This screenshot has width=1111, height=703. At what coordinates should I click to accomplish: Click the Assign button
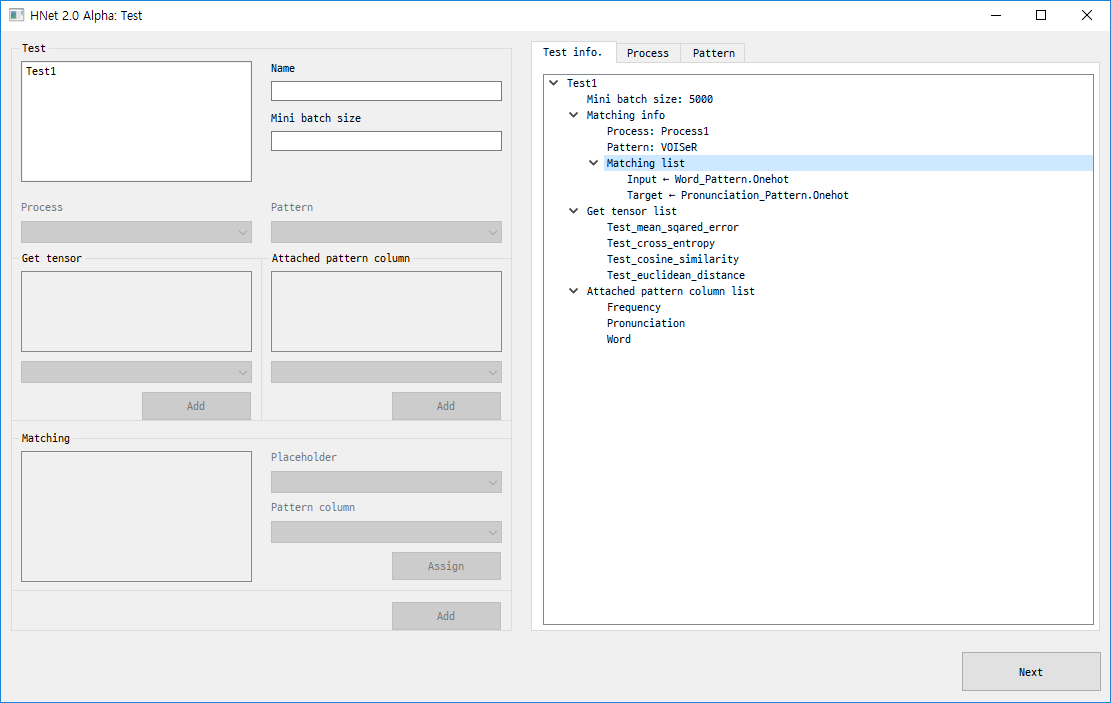tap(446, 565)
